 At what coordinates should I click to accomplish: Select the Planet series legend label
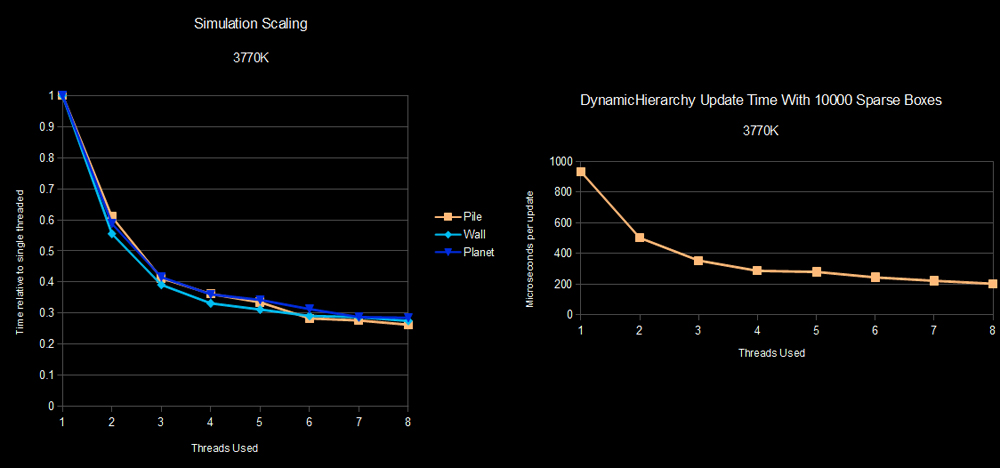point(478,252)
